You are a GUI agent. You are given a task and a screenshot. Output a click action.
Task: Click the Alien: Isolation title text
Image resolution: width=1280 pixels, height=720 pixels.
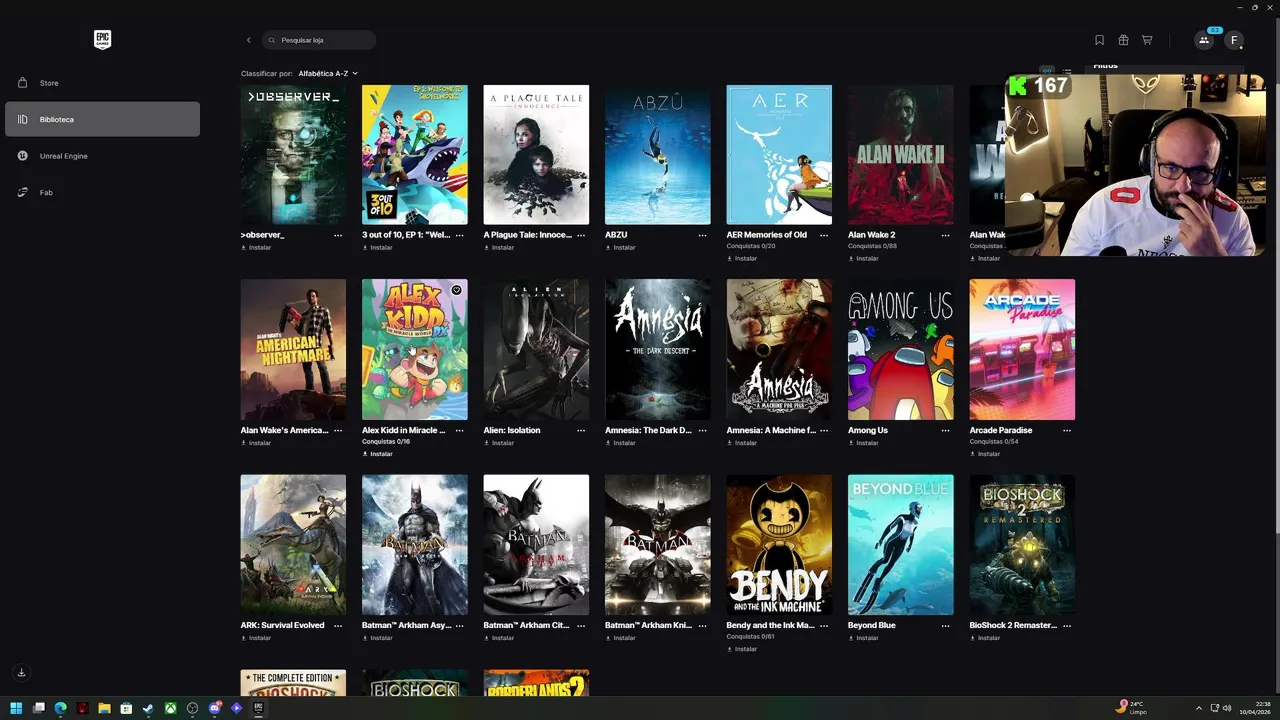point(512,430)
